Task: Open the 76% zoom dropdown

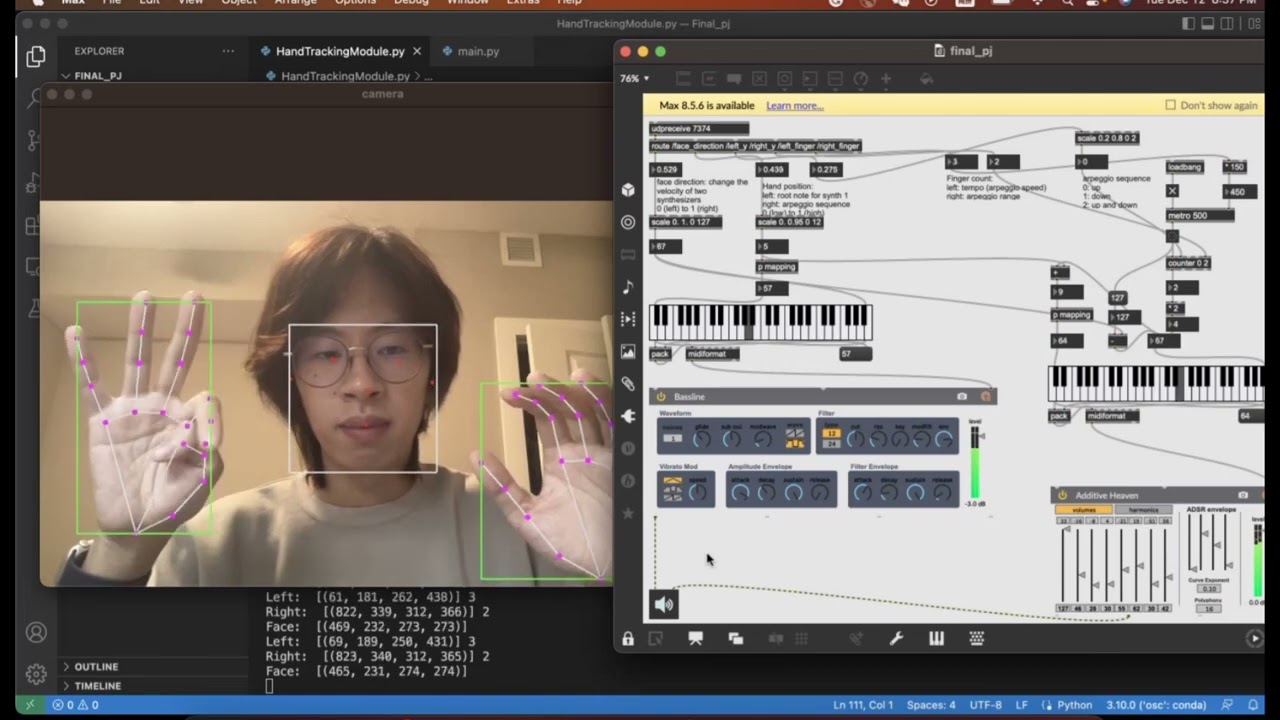Action: pyautogui.click(x=634, y=78)
